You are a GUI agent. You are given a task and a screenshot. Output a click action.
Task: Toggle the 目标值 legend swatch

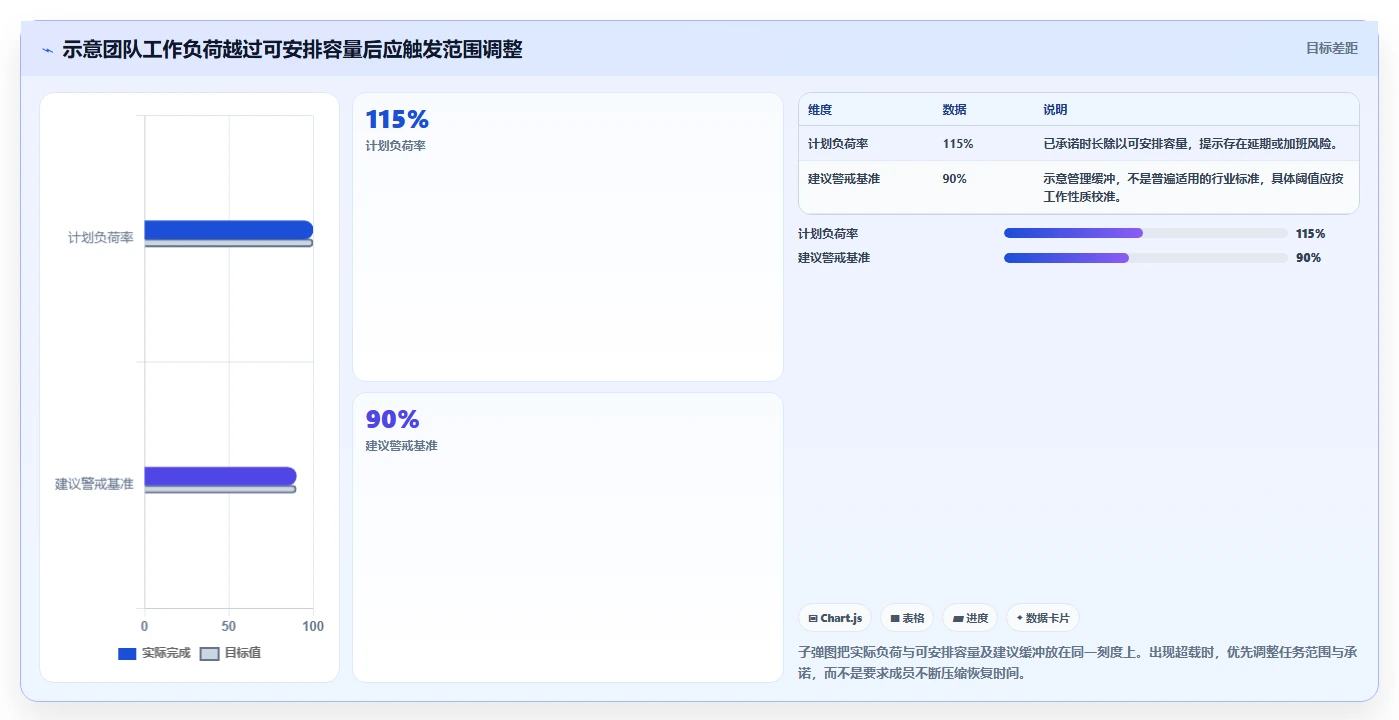209,654
